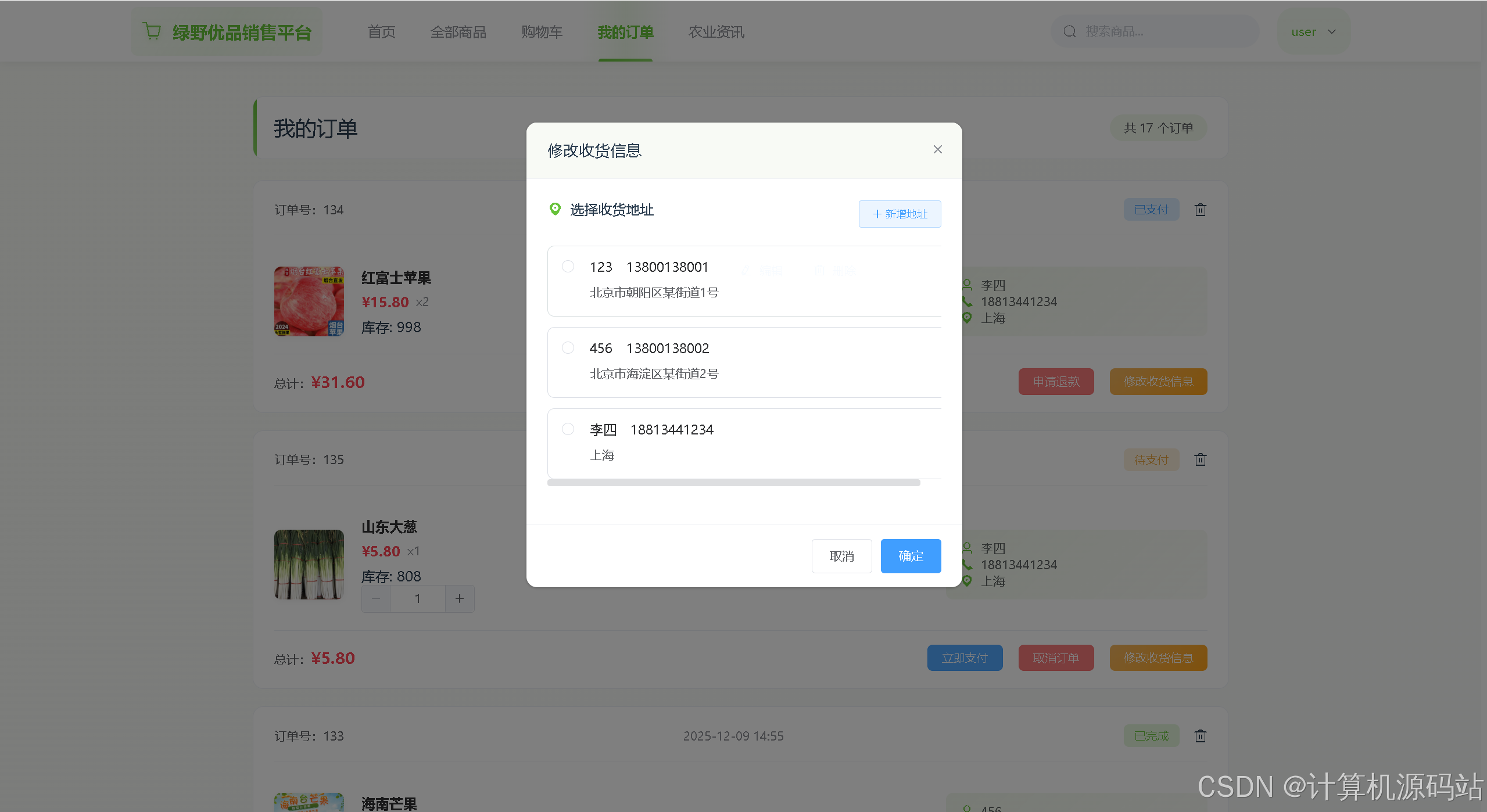Click the search magnifier icon
The width and height of the screenshot is (1487, 812).
tap(1069, 31)
